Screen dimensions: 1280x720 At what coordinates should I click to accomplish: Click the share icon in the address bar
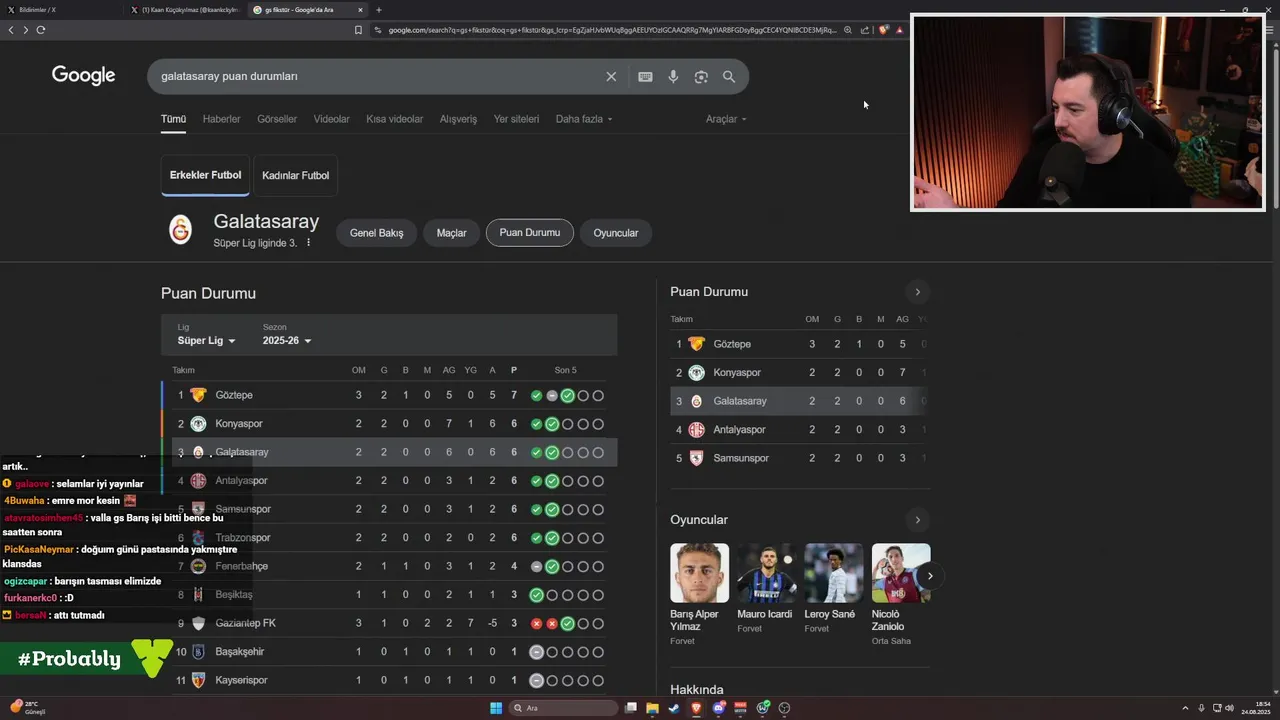coord(865,30)
